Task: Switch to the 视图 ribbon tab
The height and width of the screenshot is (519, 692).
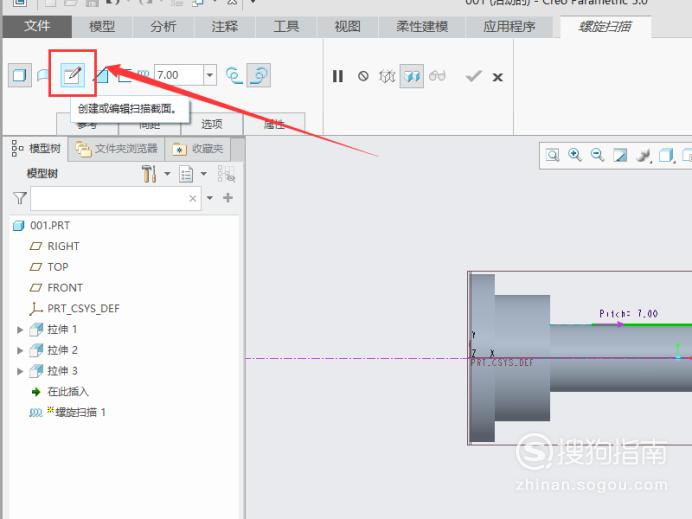Action: click(347, 26)
